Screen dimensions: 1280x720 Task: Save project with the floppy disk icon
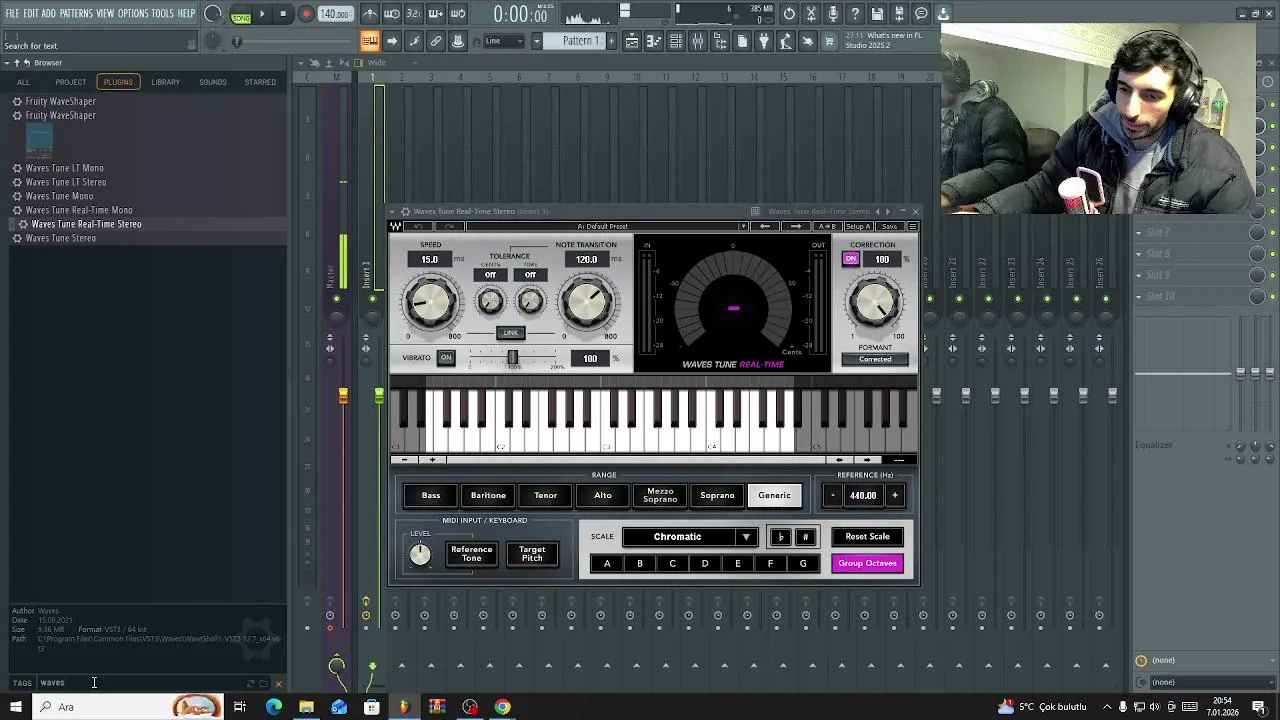pyautogui.click(x=877, y=14)
